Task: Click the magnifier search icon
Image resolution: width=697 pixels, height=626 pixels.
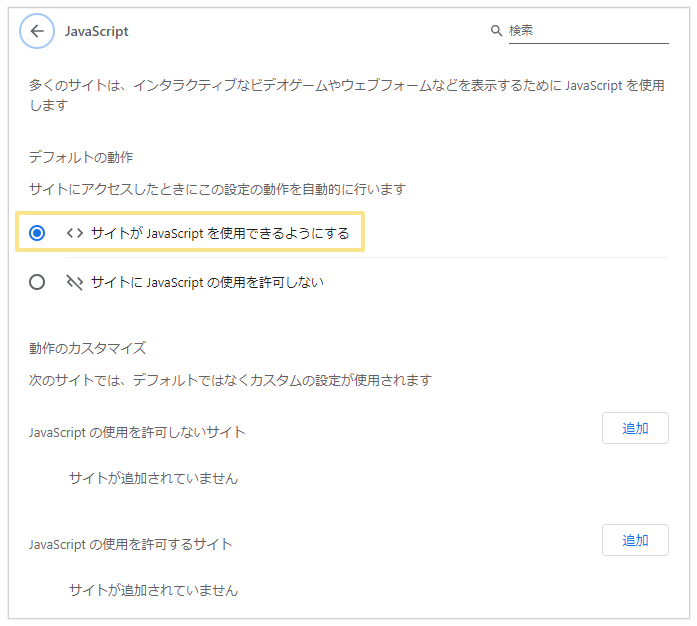Action: point(496,31)
